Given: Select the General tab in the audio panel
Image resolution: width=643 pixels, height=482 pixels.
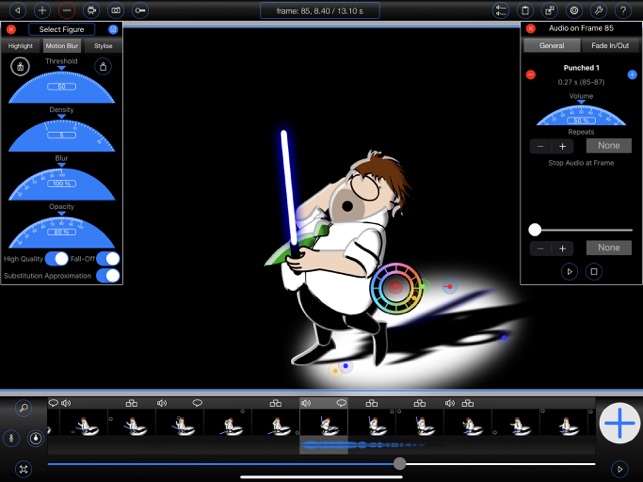Looking at the screenshot, I should coord(552,46).
